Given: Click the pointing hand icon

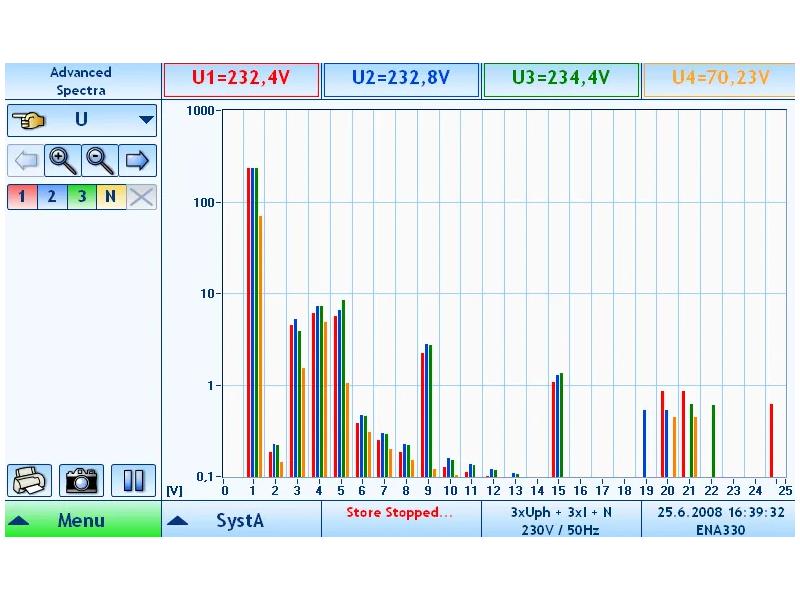Looking at the screenshot, I should (x=29, y=120).
